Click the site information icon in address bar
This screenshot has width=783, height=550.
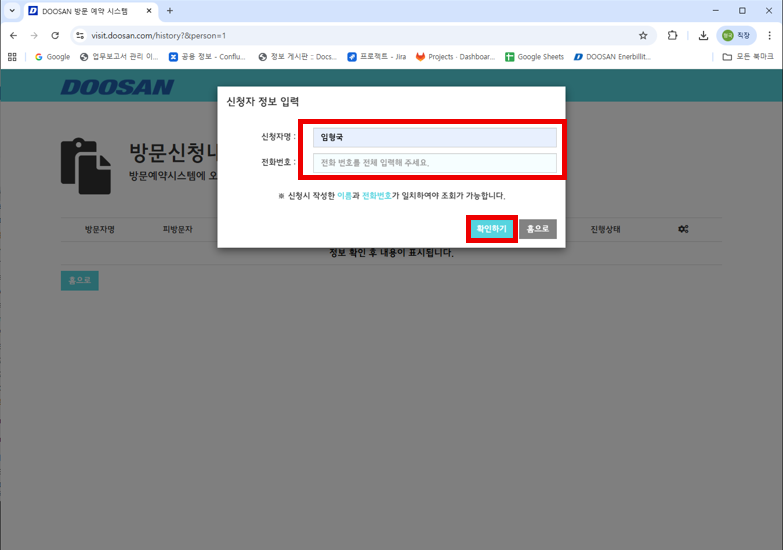click(81, 35)
